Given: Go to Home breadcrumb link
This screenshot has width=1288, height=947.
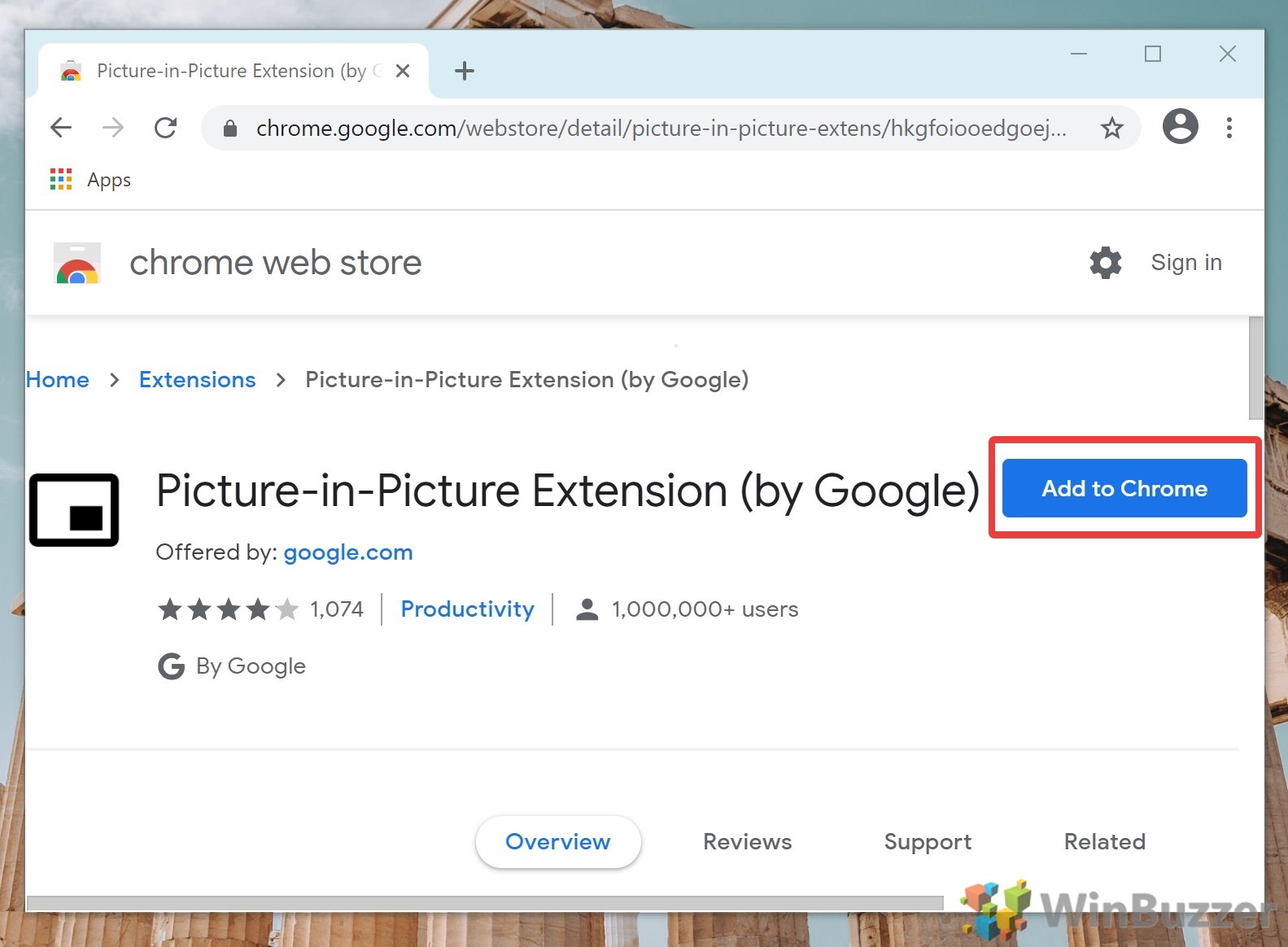Looking at the screenshot, I should 58,380.
